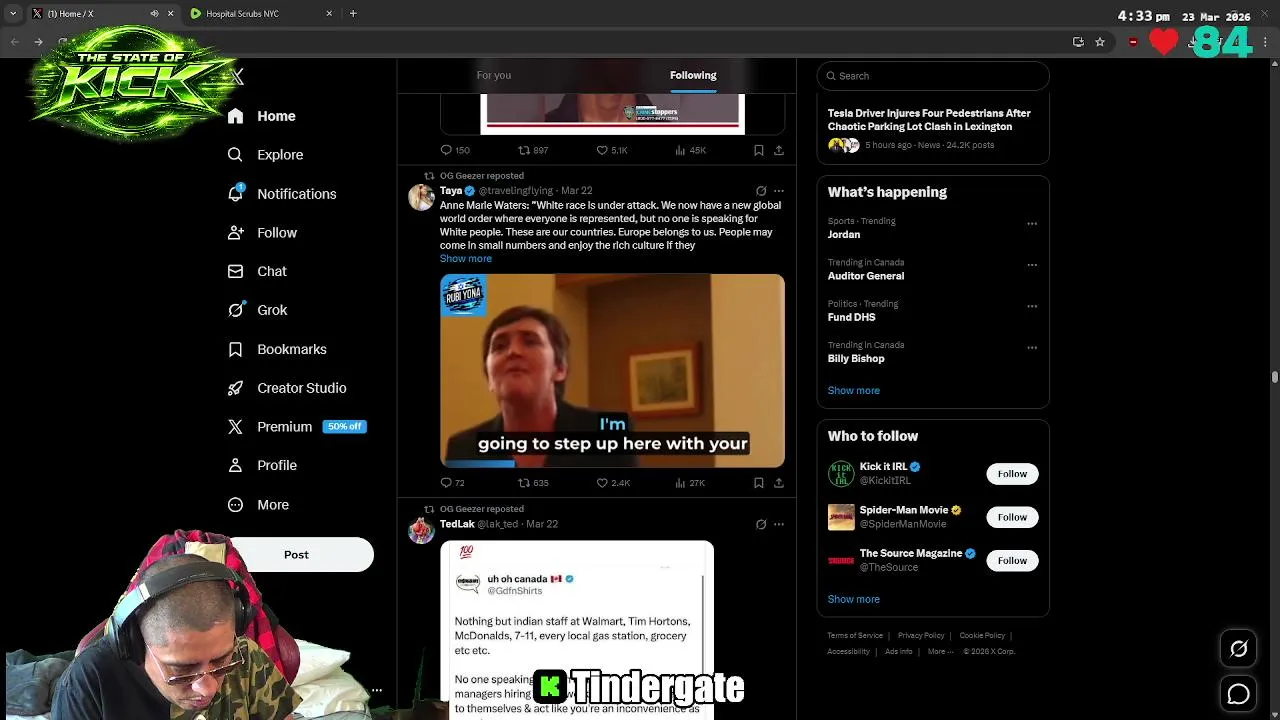The height and width of the screenshot is (720, 1280).
Task: Click the Notifications bell icon
Action: tap(235, 194)
